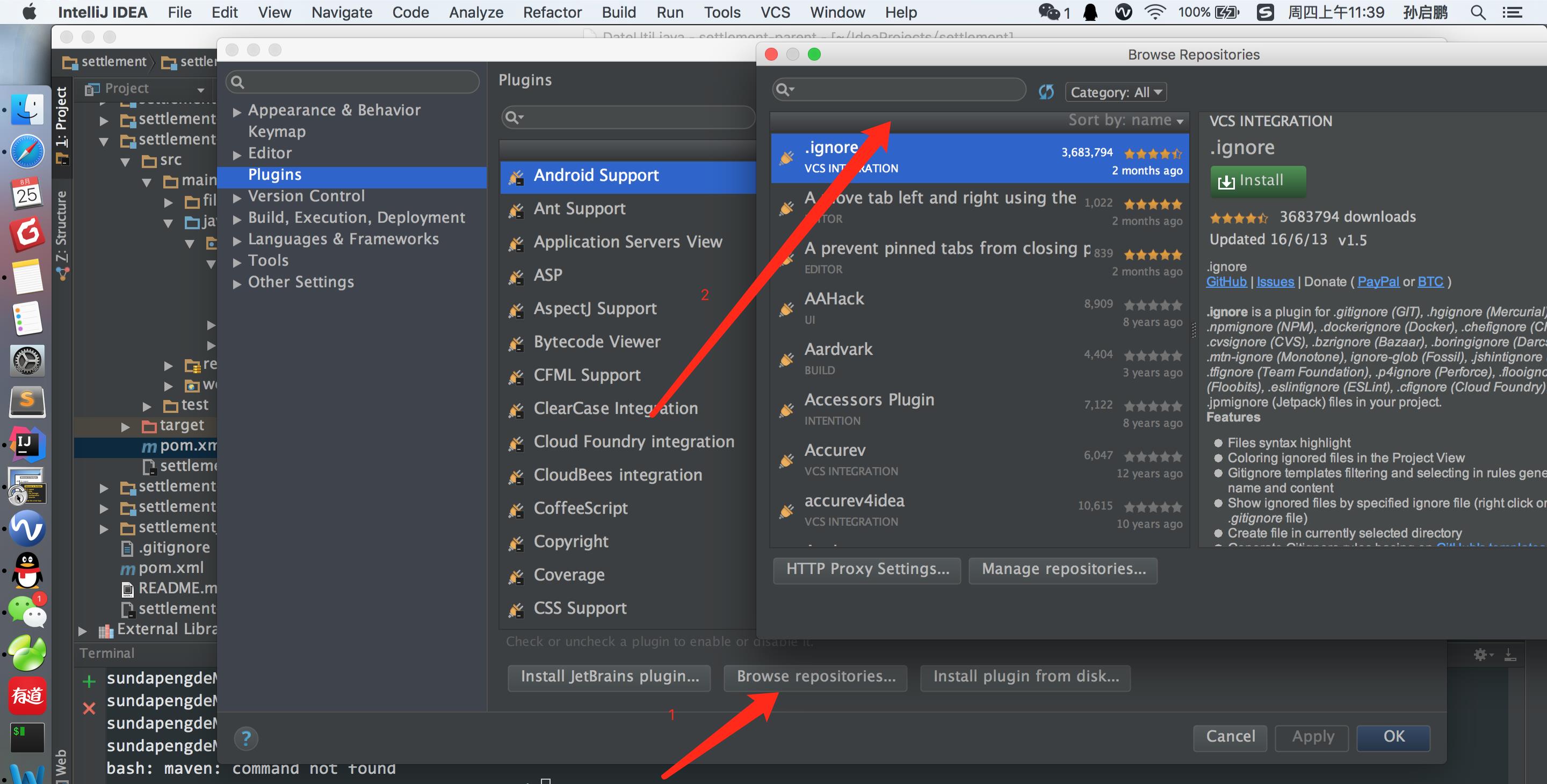The width and height of the screenshot is (1547, 784).
Task: Expand Version Control settings node
Action: [x=237, y=198]
